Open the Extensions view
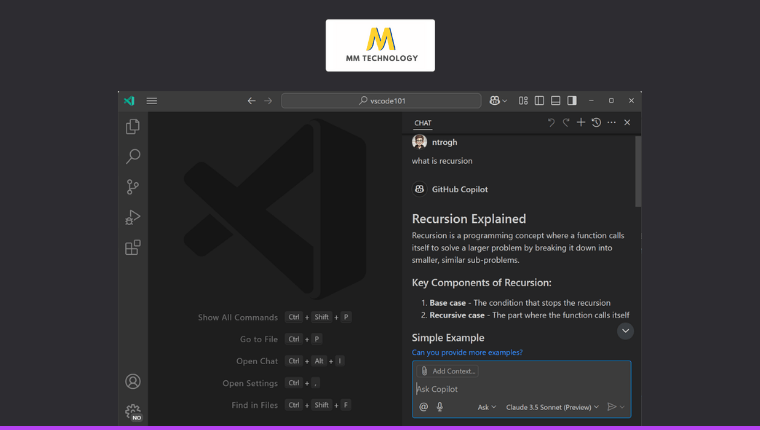Image resolution: width=760 pixels, height=430 pixels. tap(133, 247)
